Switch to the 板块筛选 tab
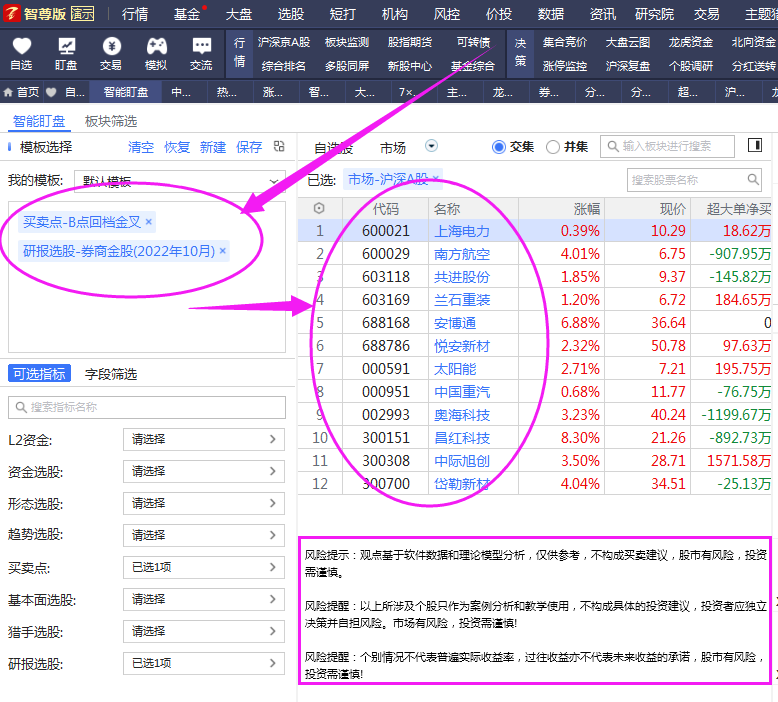The image size is (778, 702). pyautogui.click(x=111, y=122)
